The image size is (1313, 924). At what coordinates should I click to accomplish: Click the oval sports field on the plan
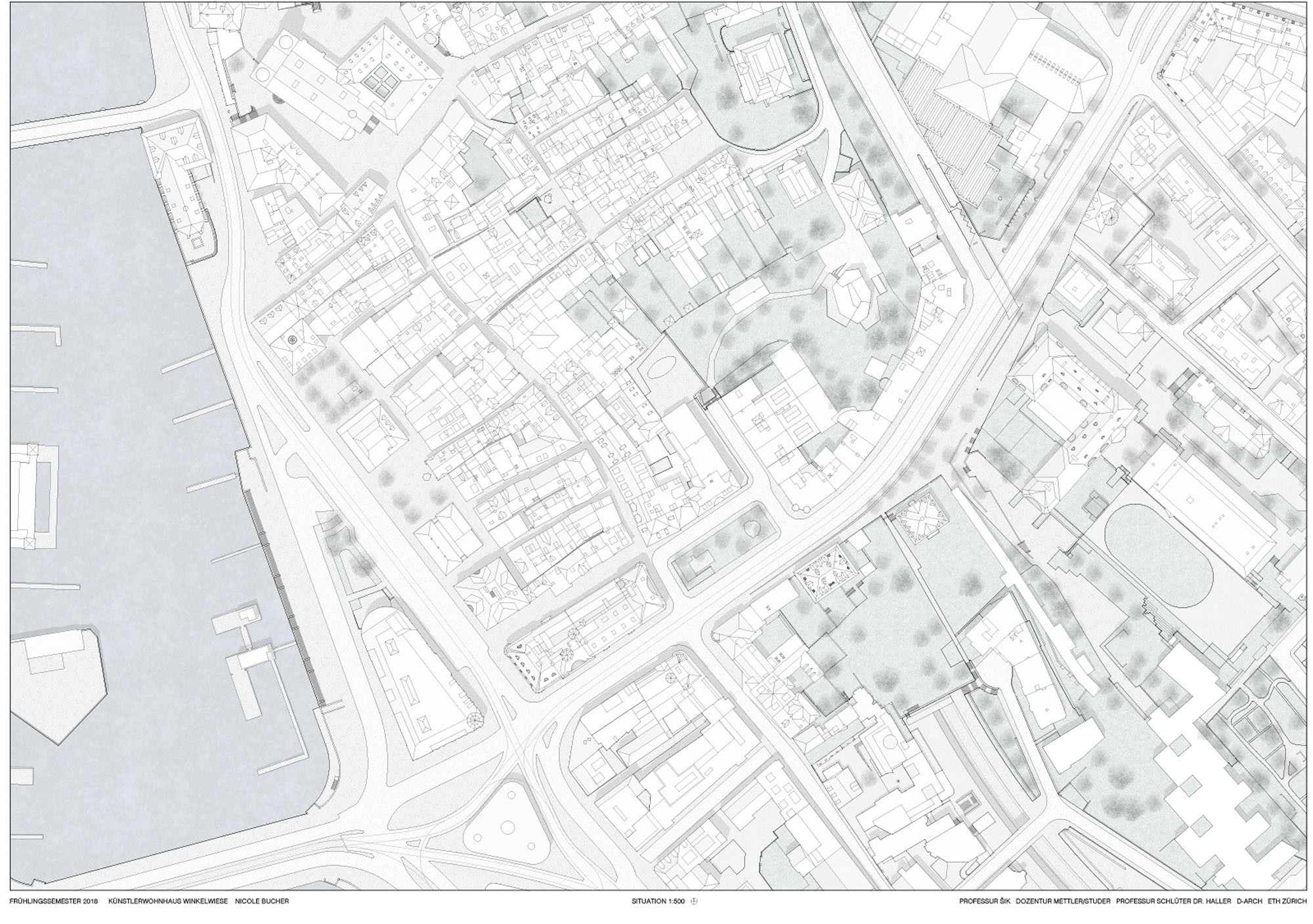(1159, 557)
